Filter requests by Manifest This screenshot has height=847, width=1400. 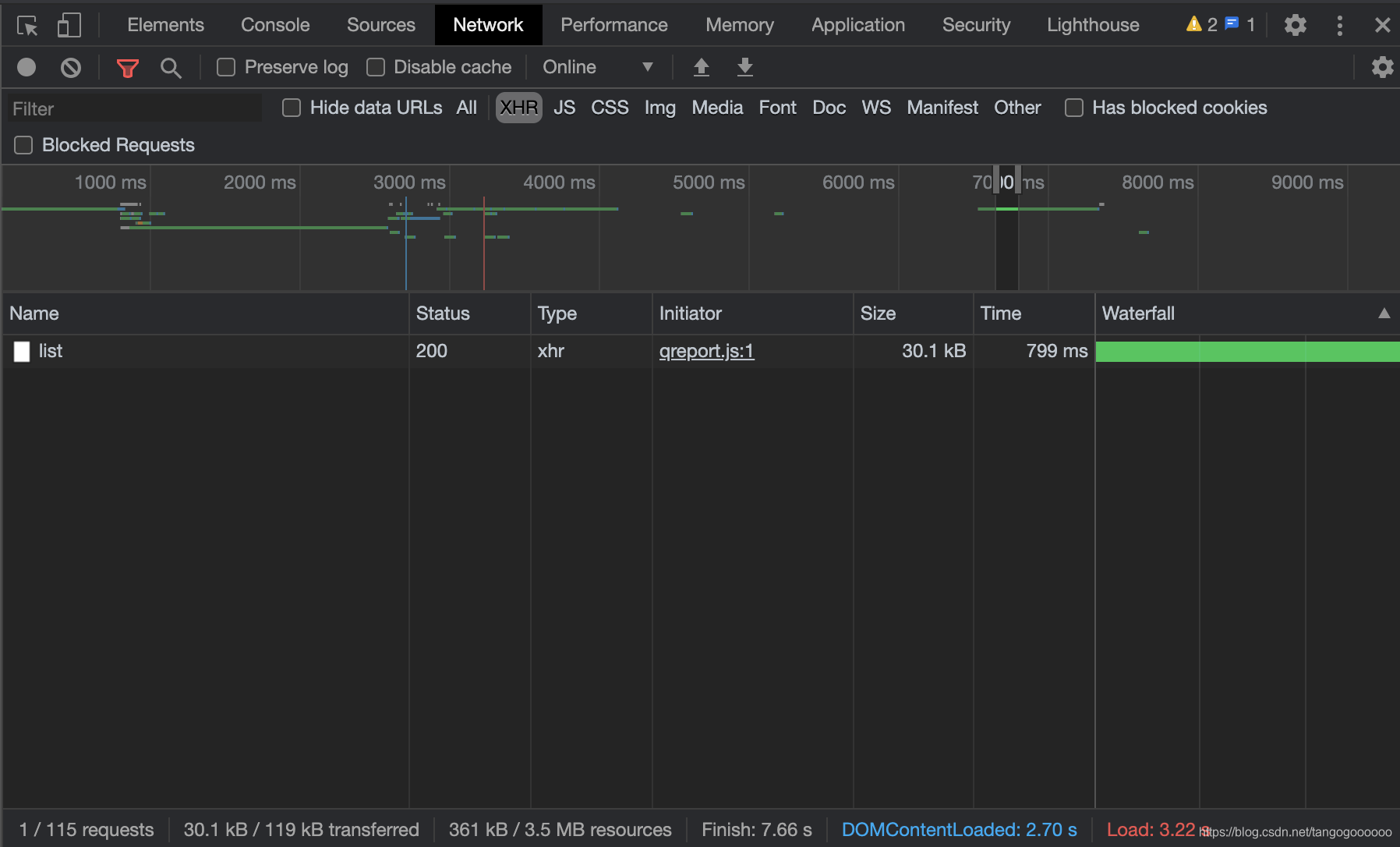pos(942,108)
